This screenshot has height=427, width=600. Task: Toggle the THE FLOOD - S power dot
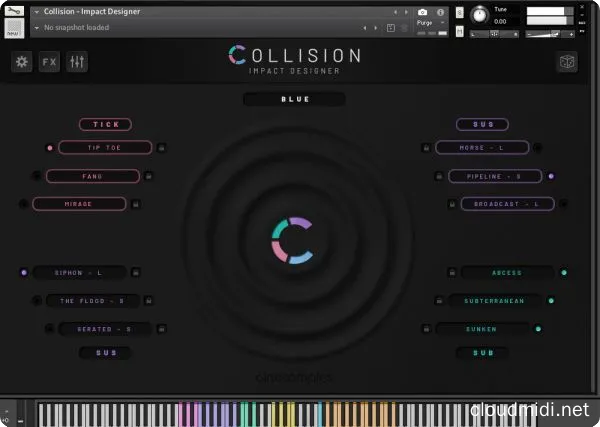[x=37, y=301]
